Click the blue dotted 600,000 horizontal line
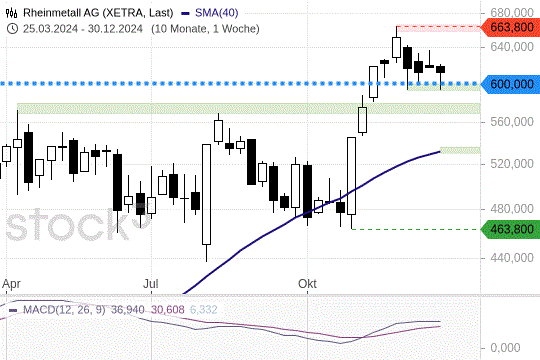 (240, 84)
